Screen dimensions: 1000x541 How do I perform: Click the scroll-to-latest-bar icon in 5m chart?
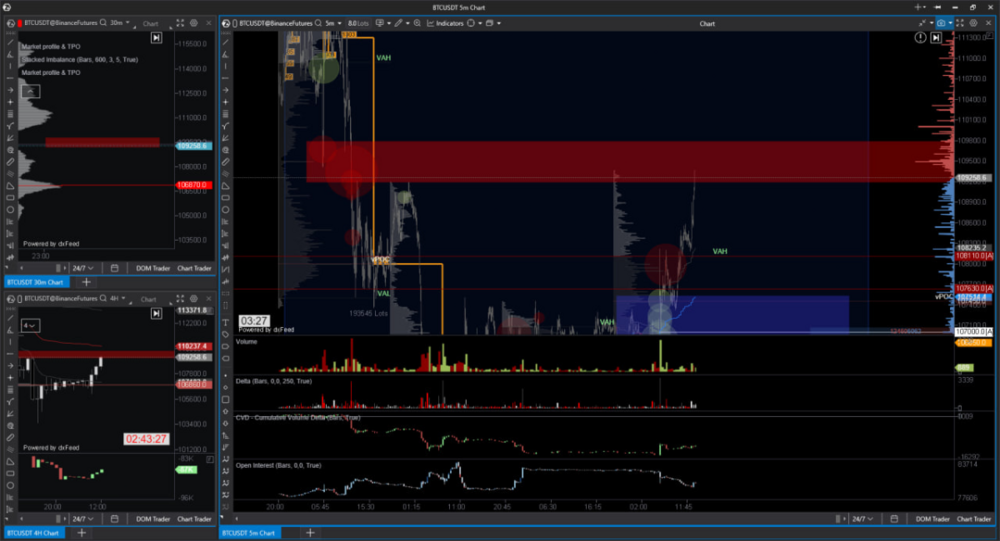point(936,38)
